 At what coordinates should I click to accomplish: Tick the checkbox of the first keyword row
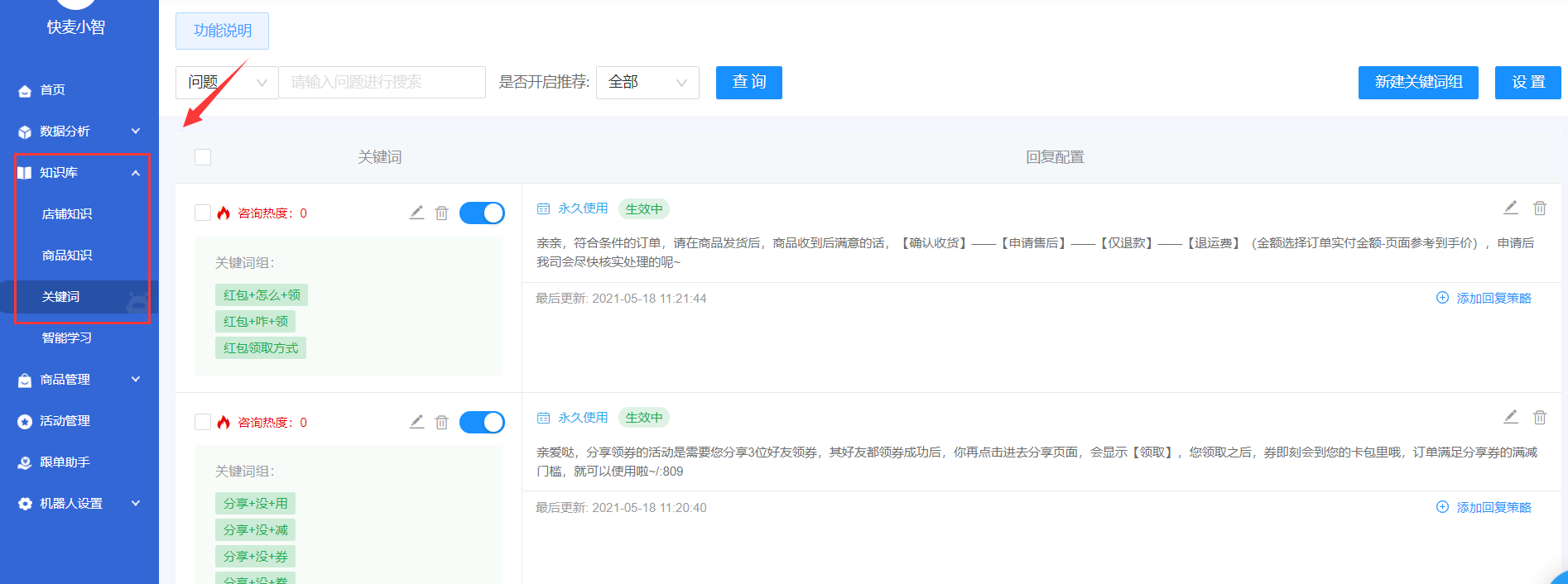(203, 213)
